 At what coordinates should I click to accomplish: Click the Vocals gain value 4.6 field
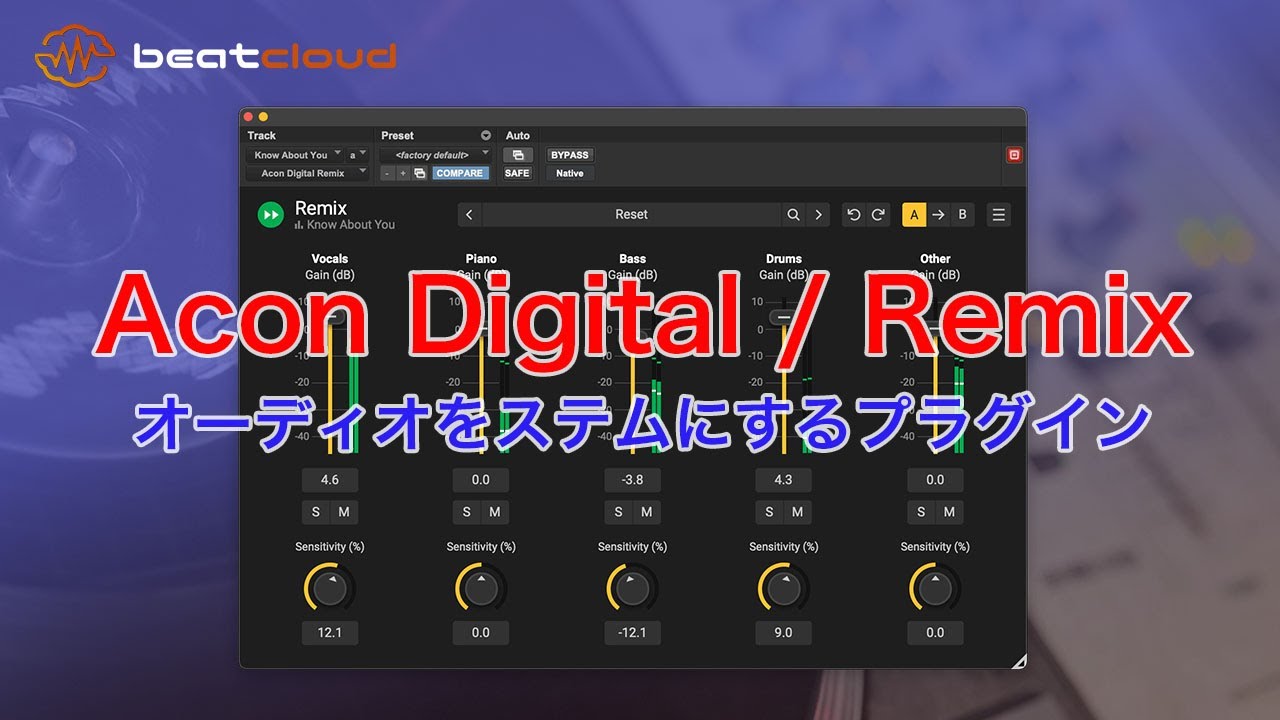point(330,480)
